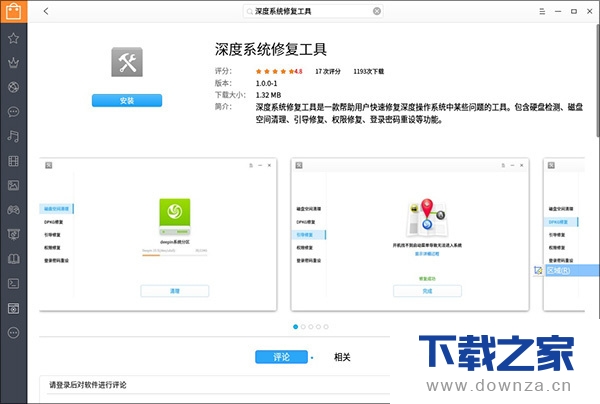The width and height of the screenshot is (600, 404).
Task: Open the film strip video category
Action: pyautogui.click(x=13, y=161)
